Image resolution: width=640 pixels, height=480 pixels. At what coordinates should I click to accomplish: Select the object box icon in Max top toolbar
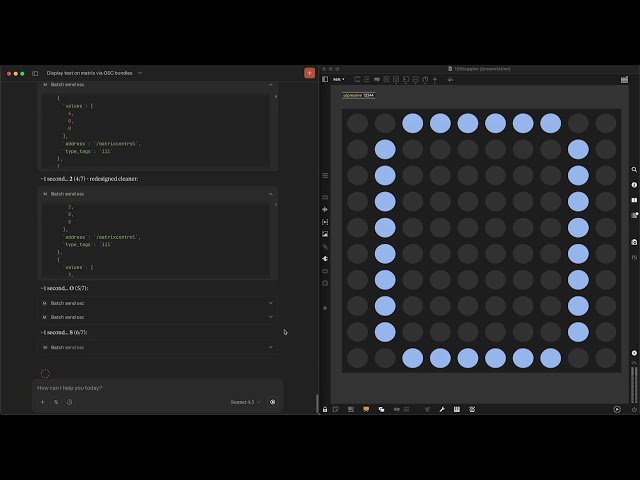(357, 79)
